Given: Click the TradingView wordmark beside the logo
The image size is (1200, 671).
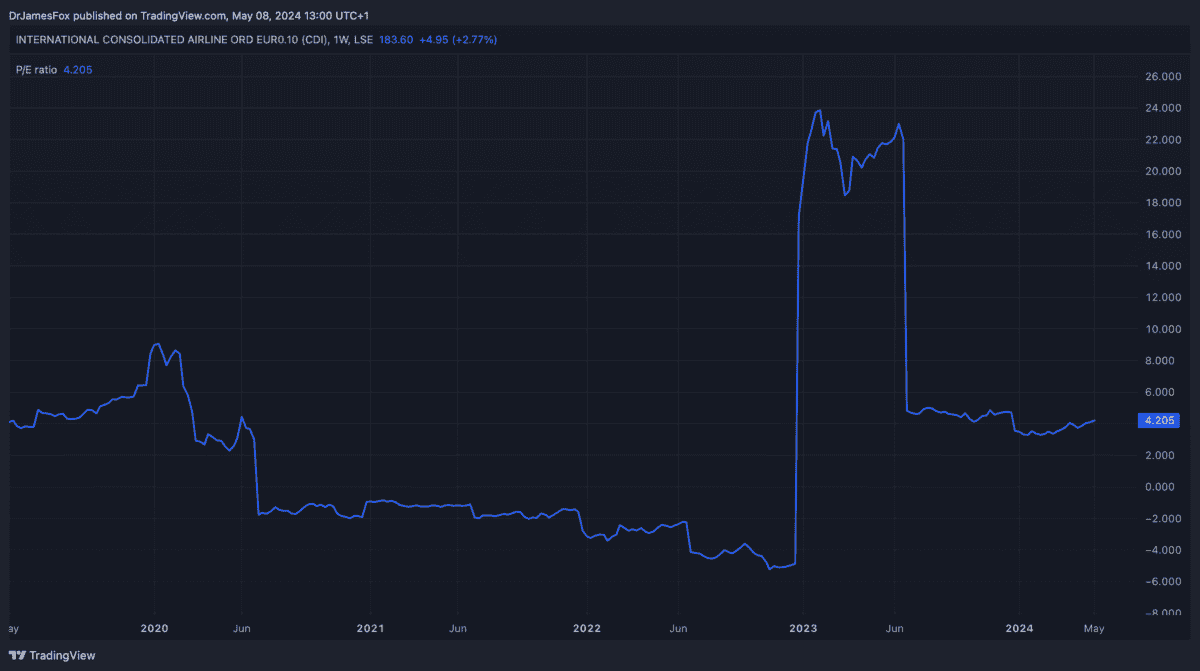Looking at the screenshot, I should coord(62,655).
